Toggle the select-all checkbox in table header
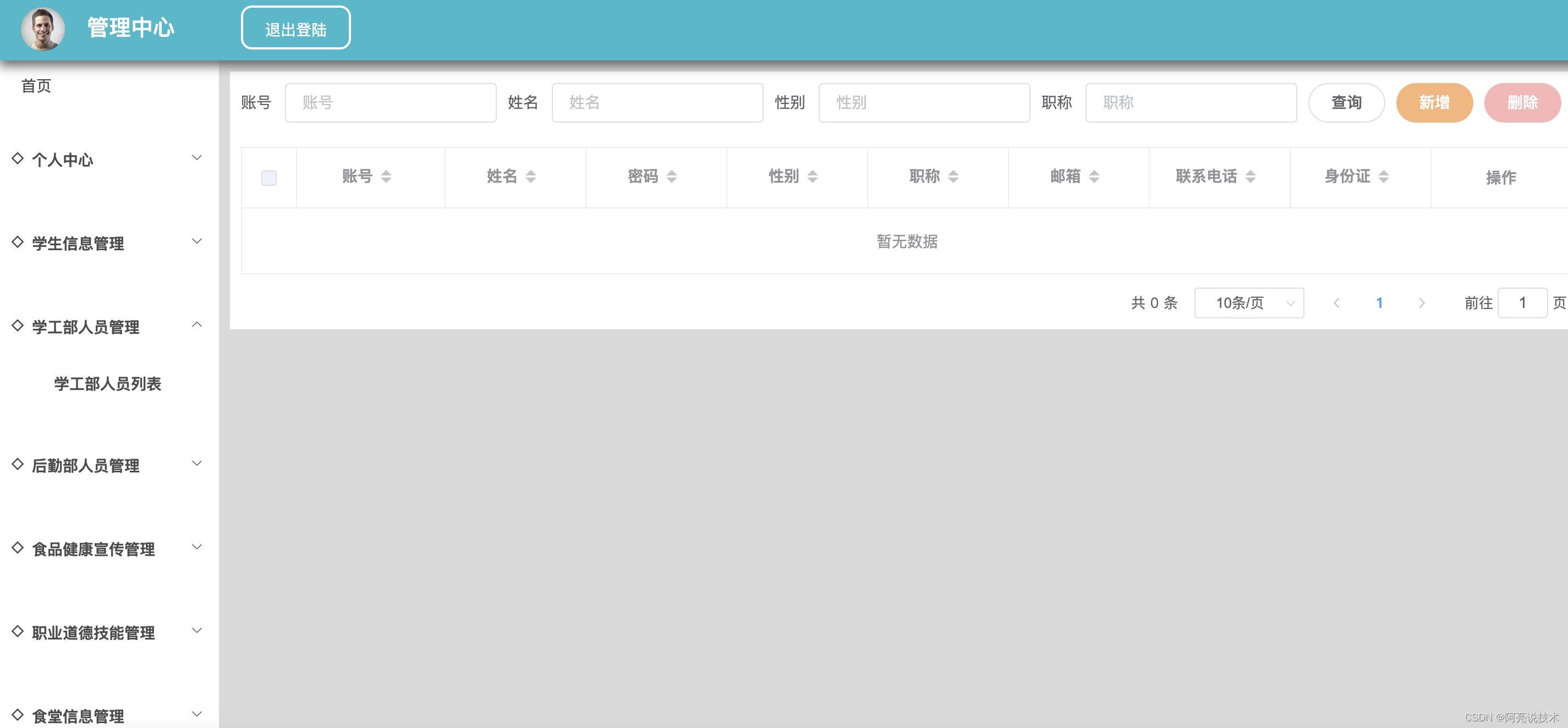Image resolution: width=1568 pixels, height=728 pixels. pyautogui.click(x=268, y=178)
